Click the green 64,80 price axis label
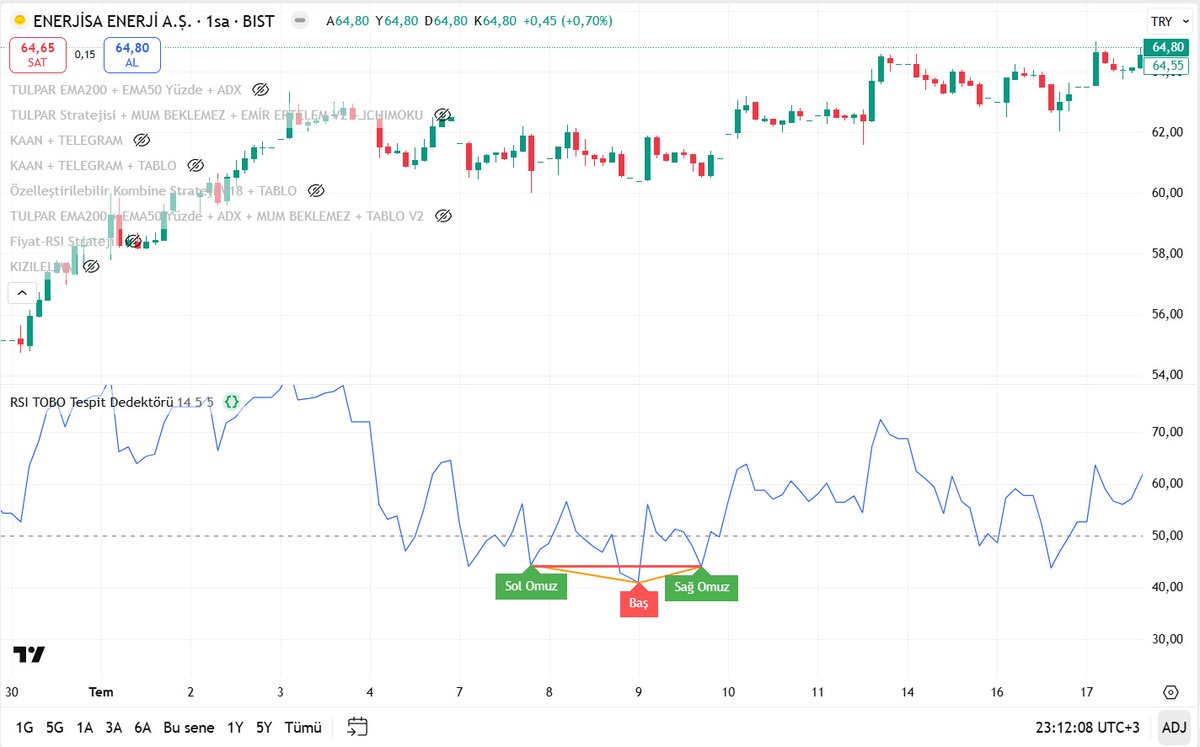The width and height of the screenshot is (1200, 747). click(x=1167, y=47)
